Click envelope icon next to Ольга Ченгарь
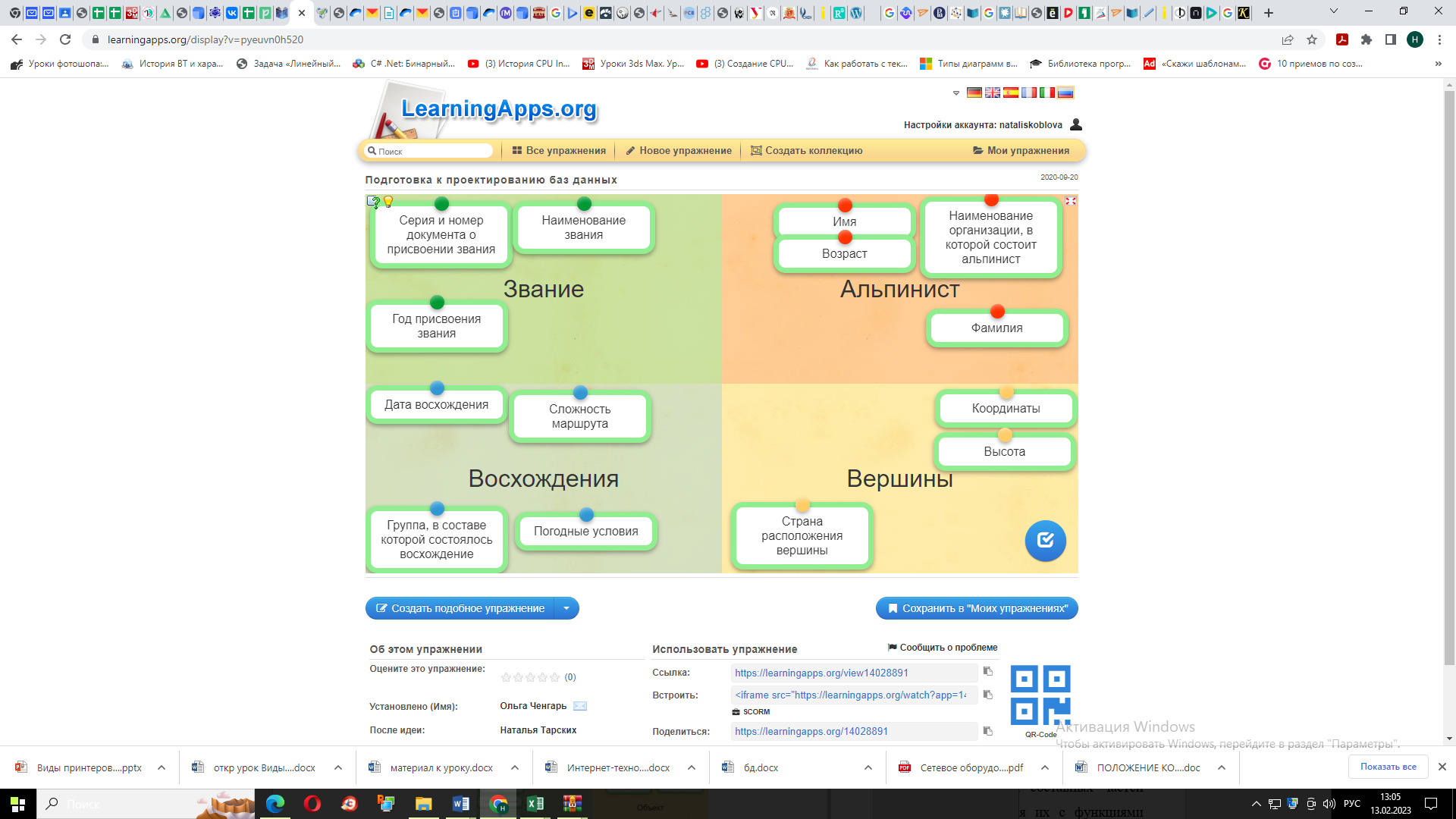The height and width of the screenshot is (819, 1456). click(x=580, y=706)
